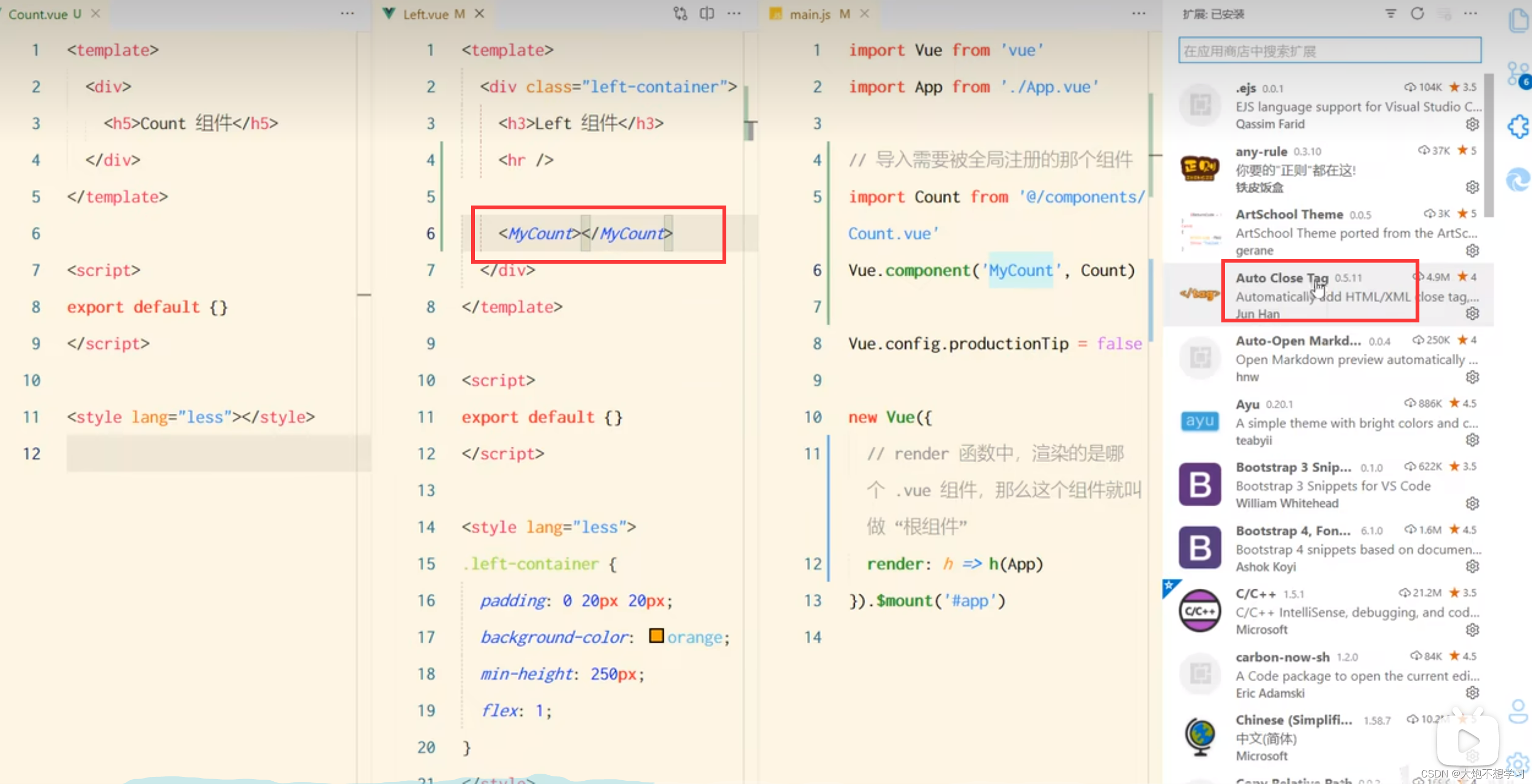Filter the extensions list
This screenshot has width=1532, height=784.
1391,13
